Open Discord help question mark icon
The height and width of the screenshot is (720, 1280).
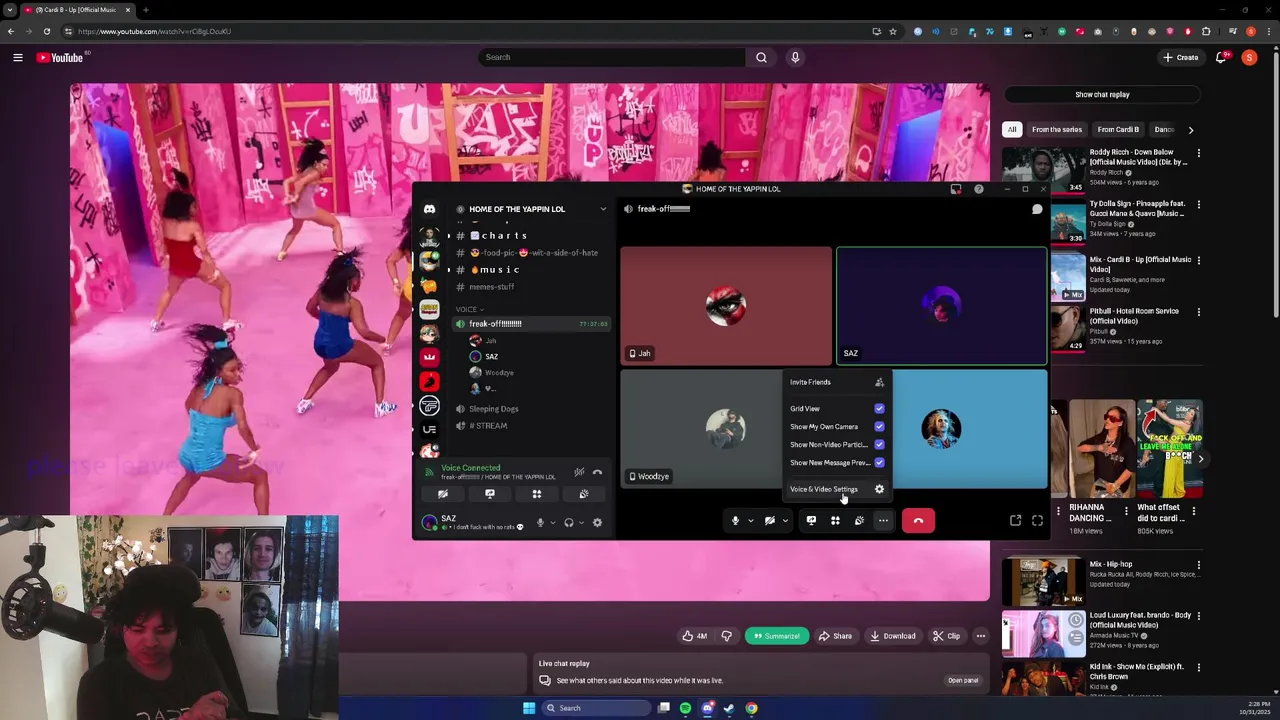pyautogui.click(x=979, y=189)
